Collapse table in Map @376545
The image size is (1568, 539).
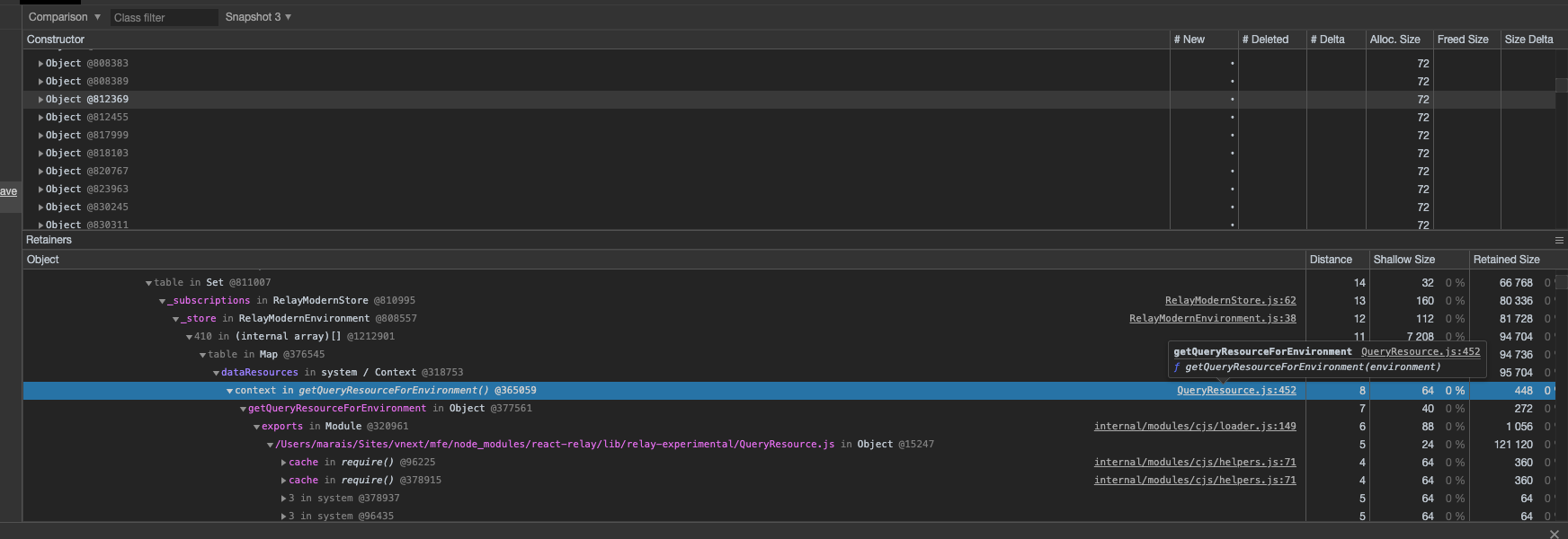tap(202, 355)
